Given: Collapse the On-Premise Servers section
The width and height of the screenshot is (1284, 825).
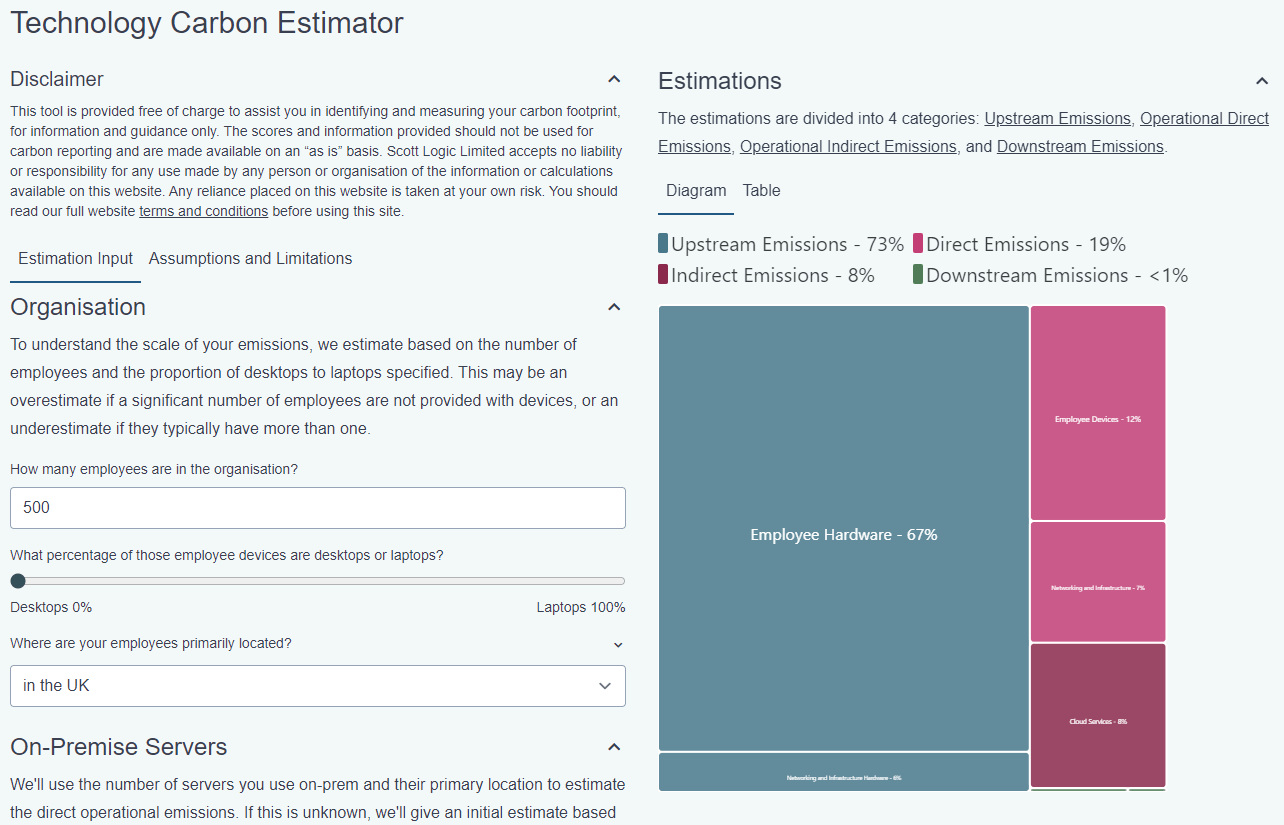Looking at the screenshot, I should [x=613, y=746].
